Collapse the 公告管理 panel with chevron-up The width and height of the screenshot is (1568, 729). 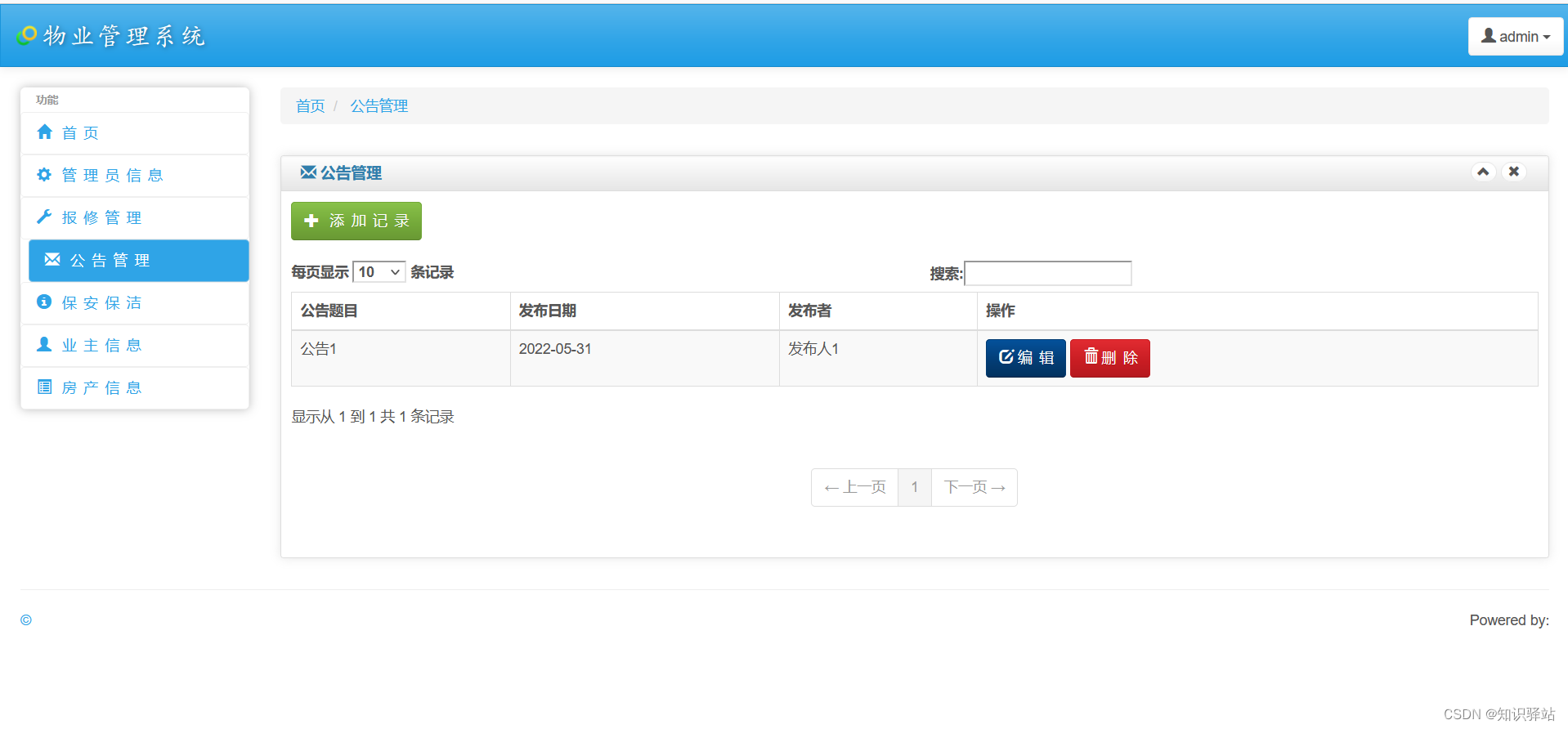click(1483, 172)
